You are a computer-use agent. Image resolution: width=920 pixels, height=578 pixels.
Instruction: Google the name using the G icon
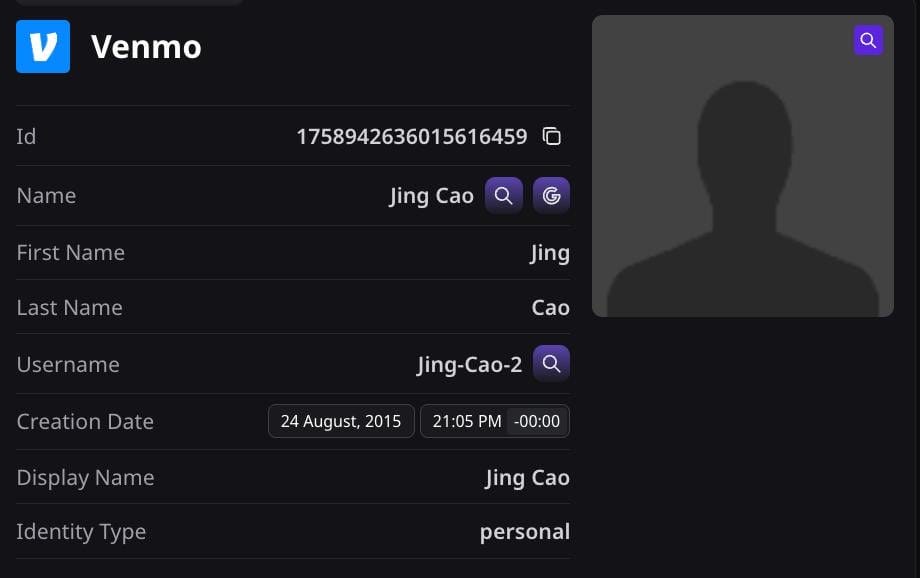pos(551,195)
